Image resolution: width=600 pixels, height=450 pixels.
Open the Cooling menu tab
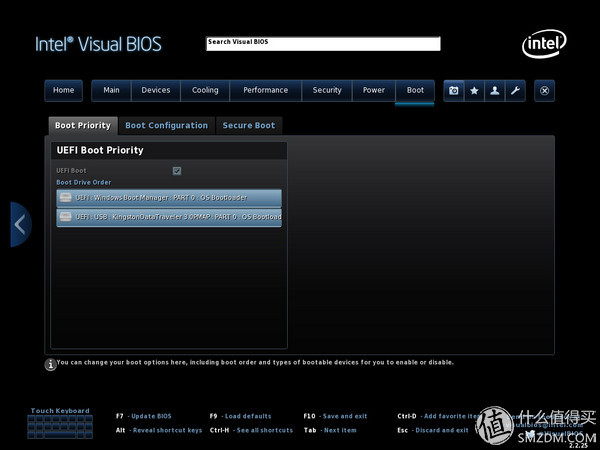[205, 91]
